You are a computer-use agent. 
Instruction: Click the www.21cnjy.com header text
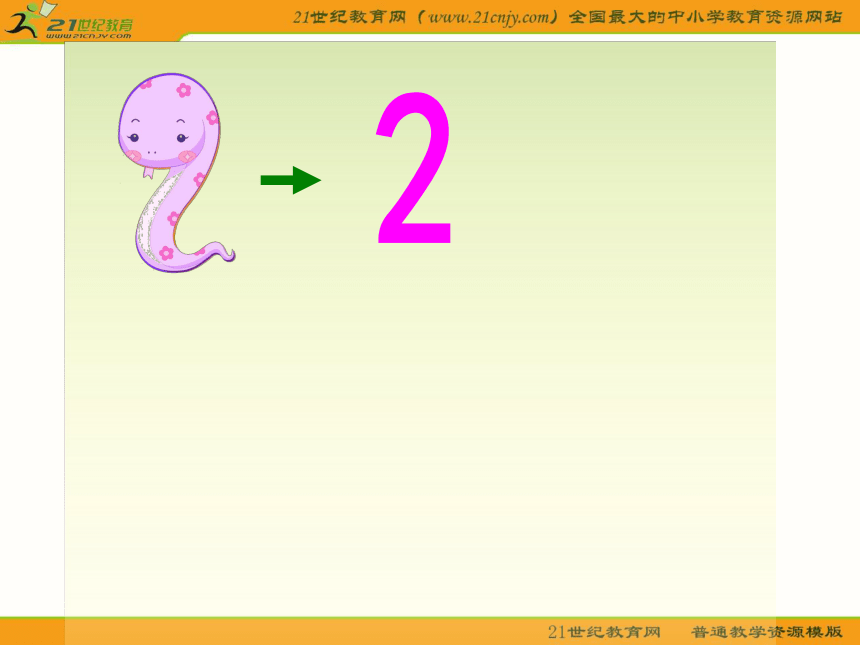pyautogui.click(x=489, y=18)
